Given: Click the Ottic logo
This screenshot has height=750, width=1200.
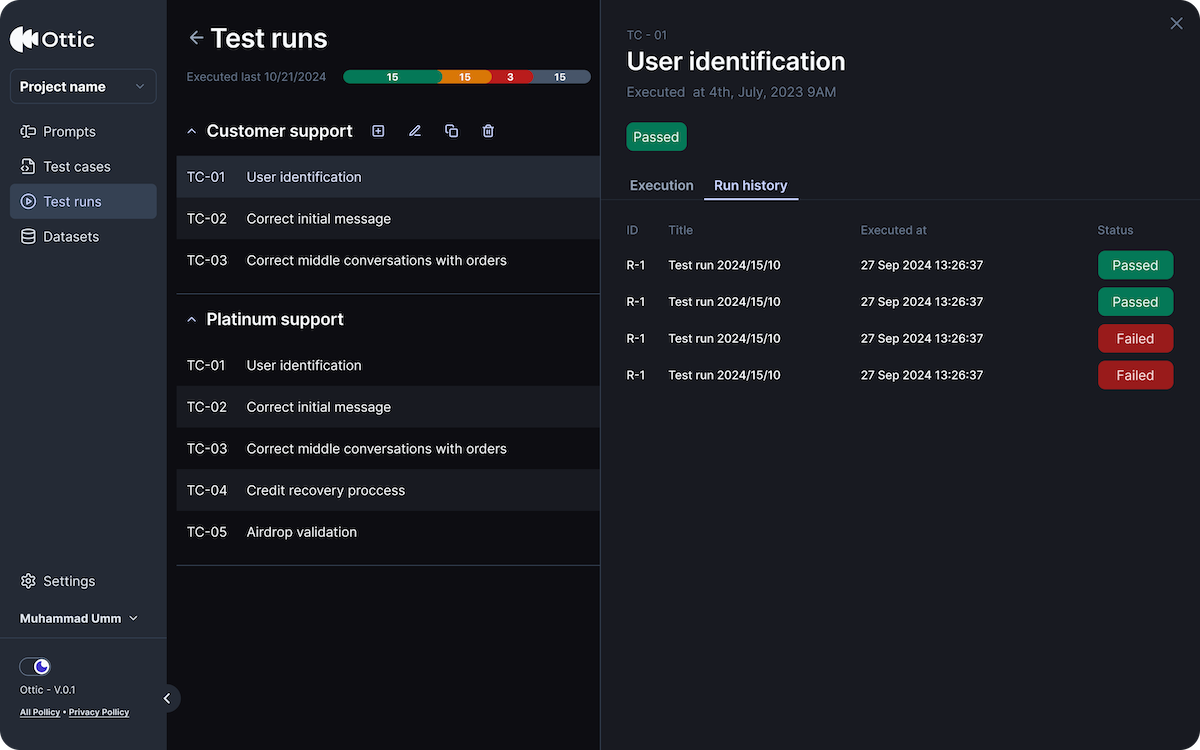Looking at the screenshot, I should tap(52, 40).
